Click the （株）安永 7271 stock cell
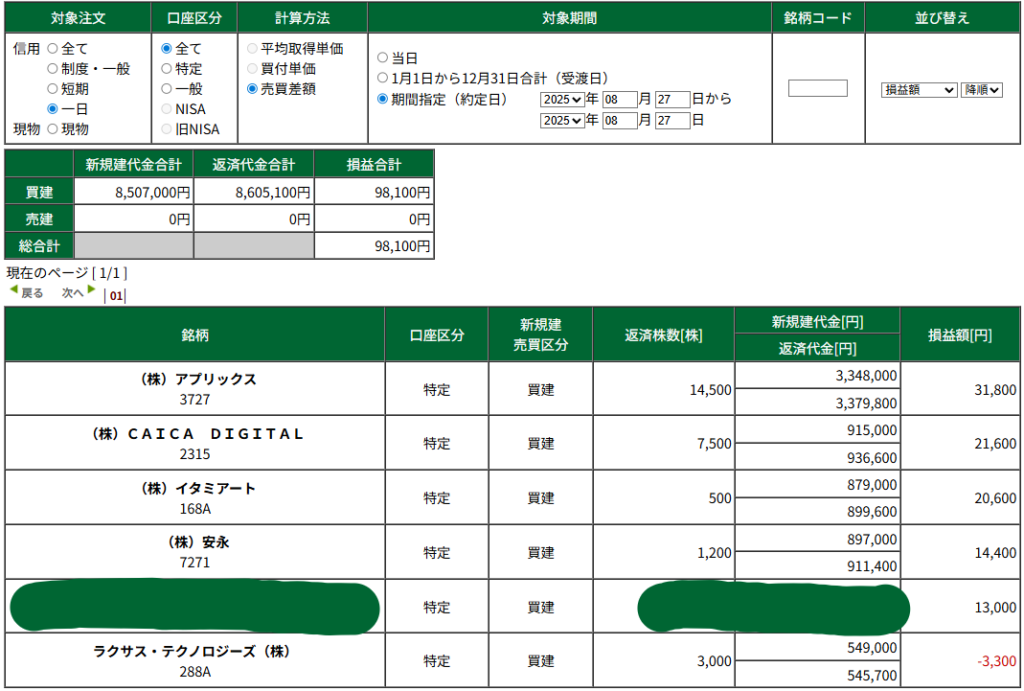This screenshot has width=1024, height=691. pyautogui.click(x=195, y=553)
